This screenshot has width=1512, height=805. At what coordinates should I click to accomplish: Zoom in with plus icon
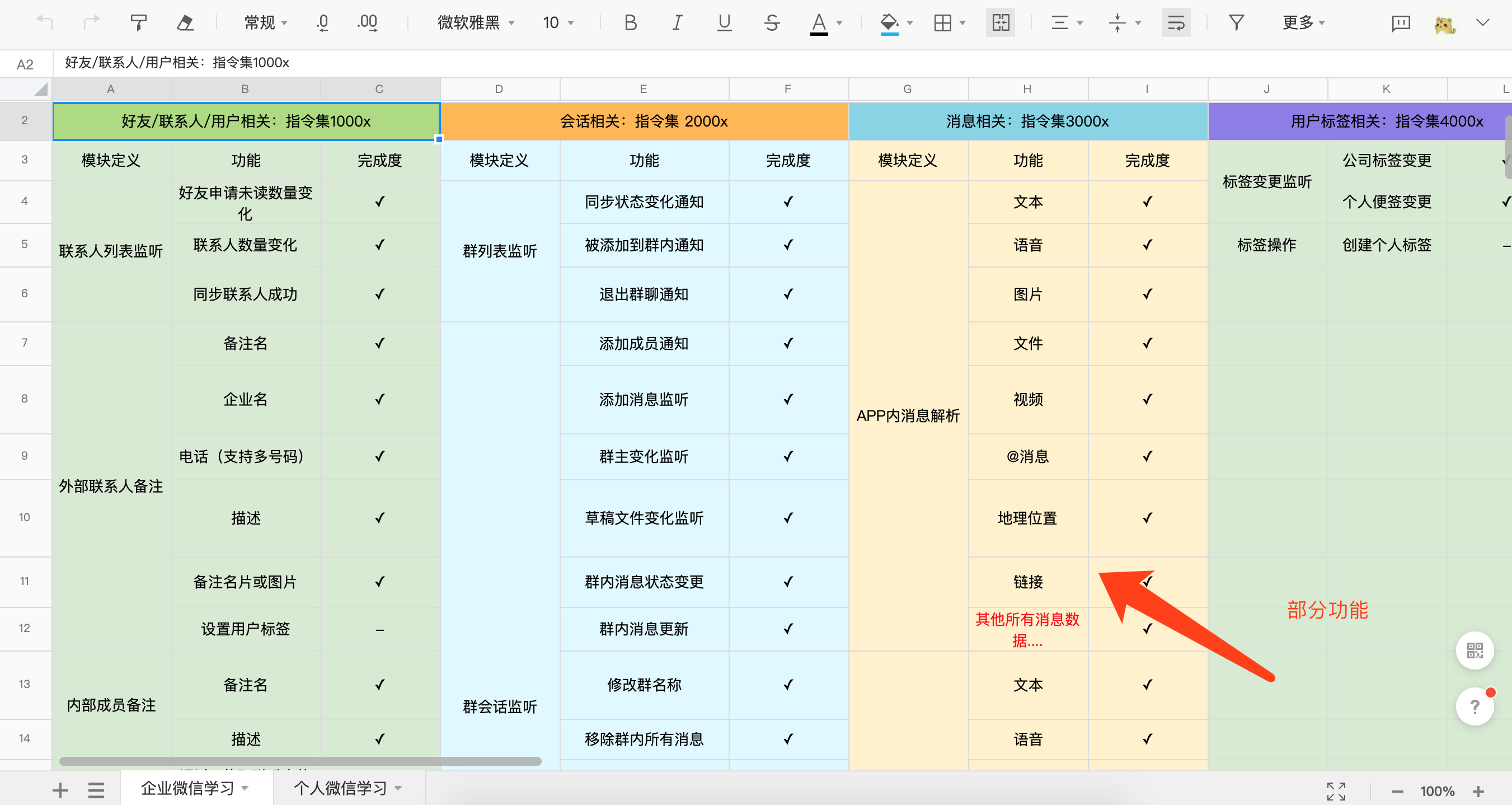point(1478,792)
